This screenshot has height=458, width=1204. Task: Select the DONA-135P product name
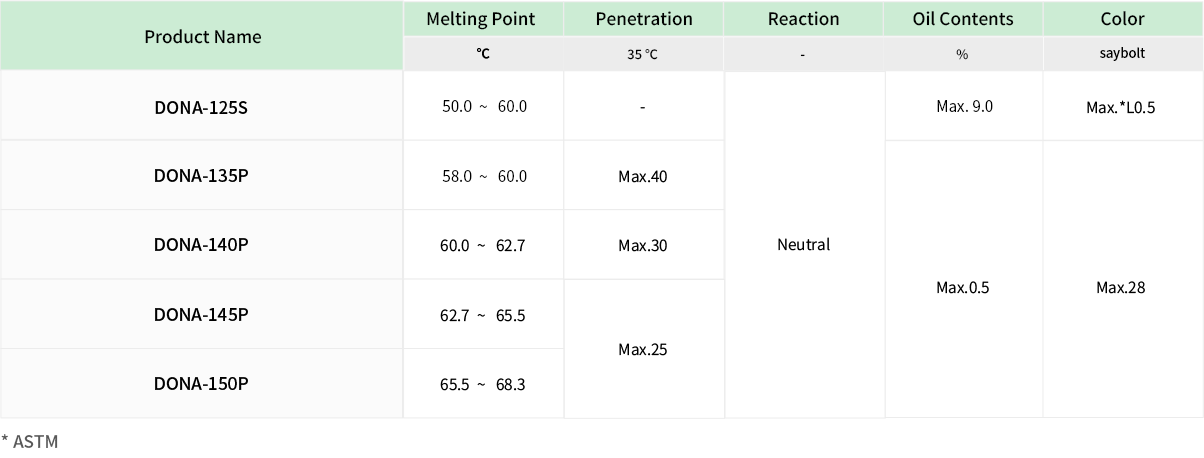tap(201, 176)
